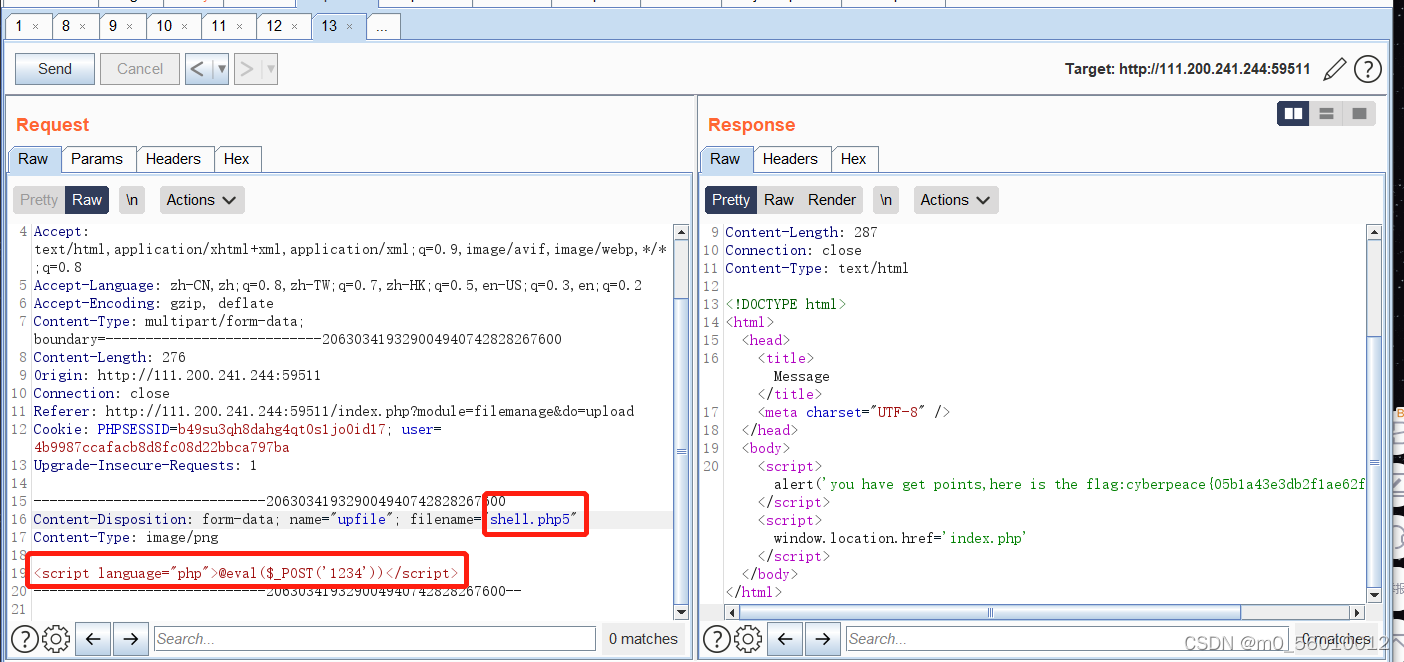Image resolution: width=1404 pixels, height=662 pixels.
Task: Click the Upgrade-Insecure-Requests header line
Action: coord(145,466)
